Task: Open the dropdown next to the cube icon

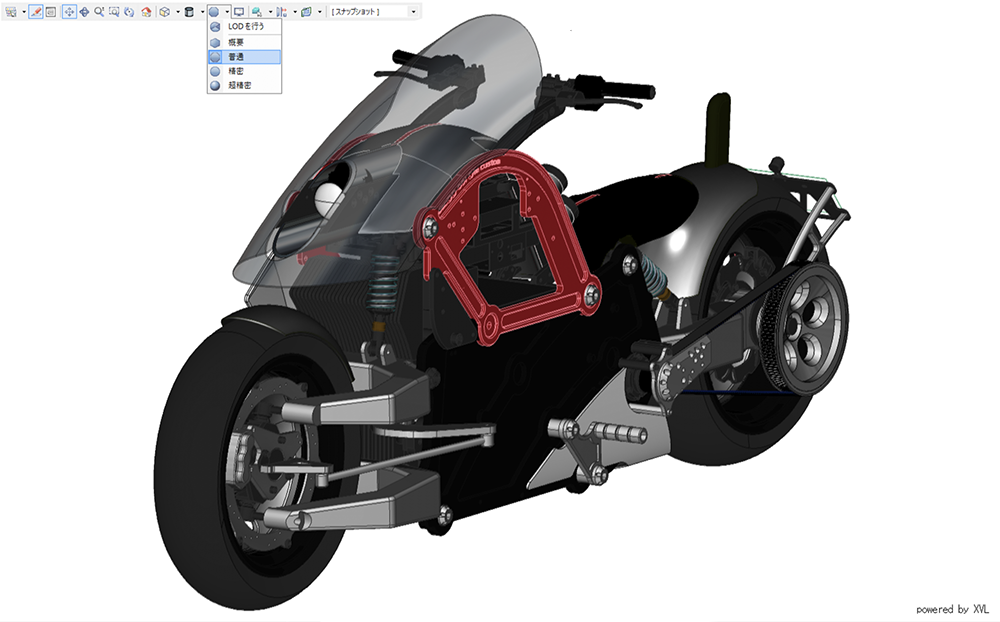Action: pyautogui.click(x=176, y=12)
